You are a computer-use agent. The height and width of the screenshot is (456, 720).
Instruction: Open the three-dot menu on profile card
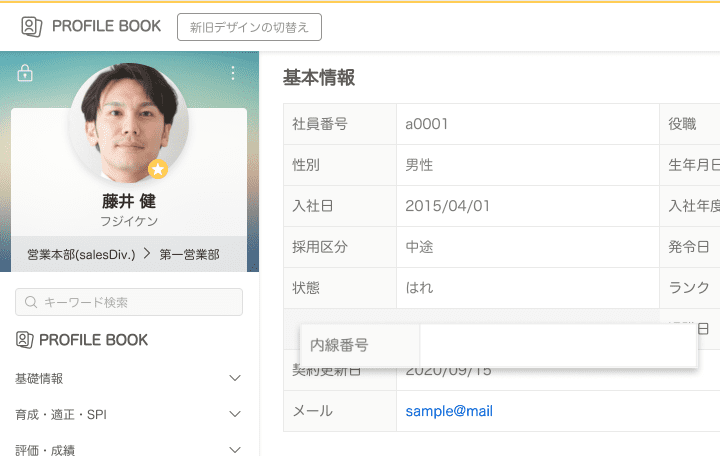233,73
